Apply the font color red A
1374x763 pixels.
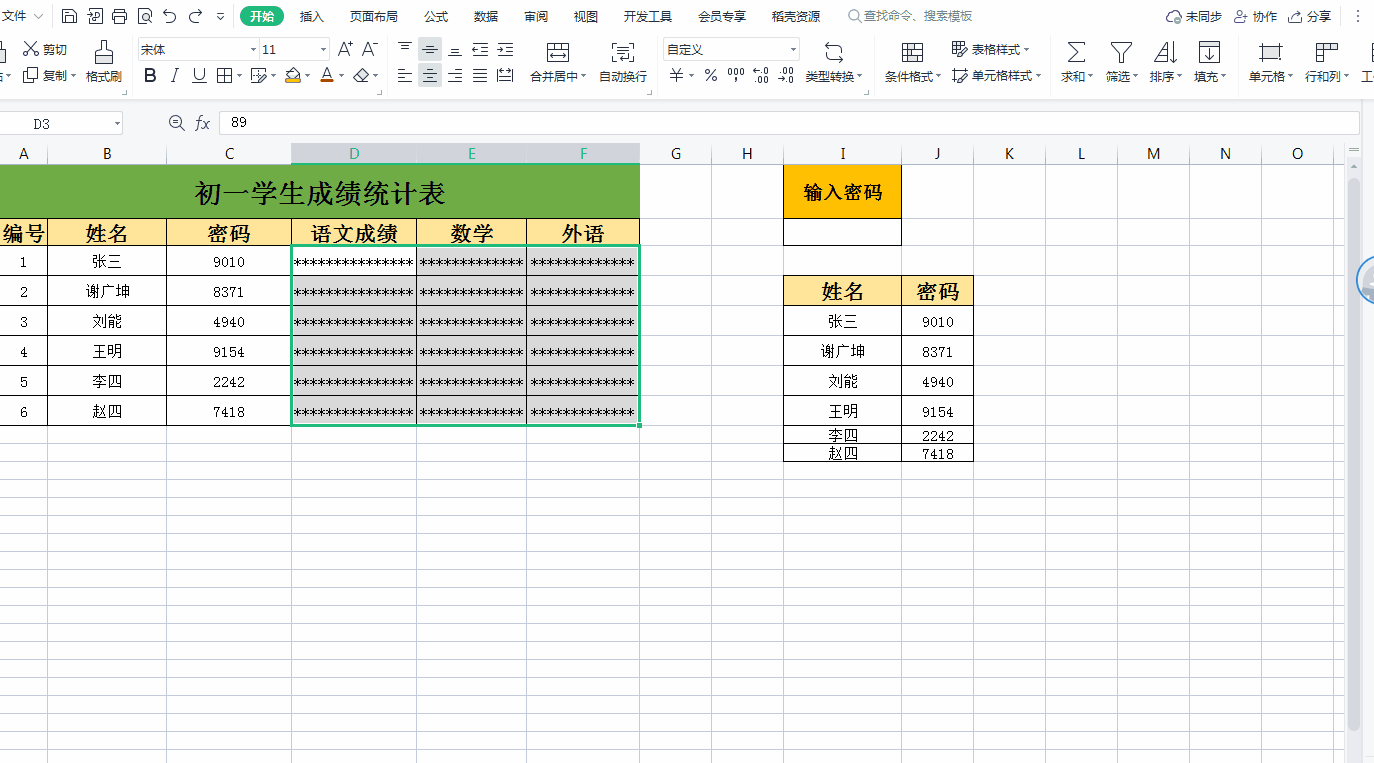coord(326,75)
